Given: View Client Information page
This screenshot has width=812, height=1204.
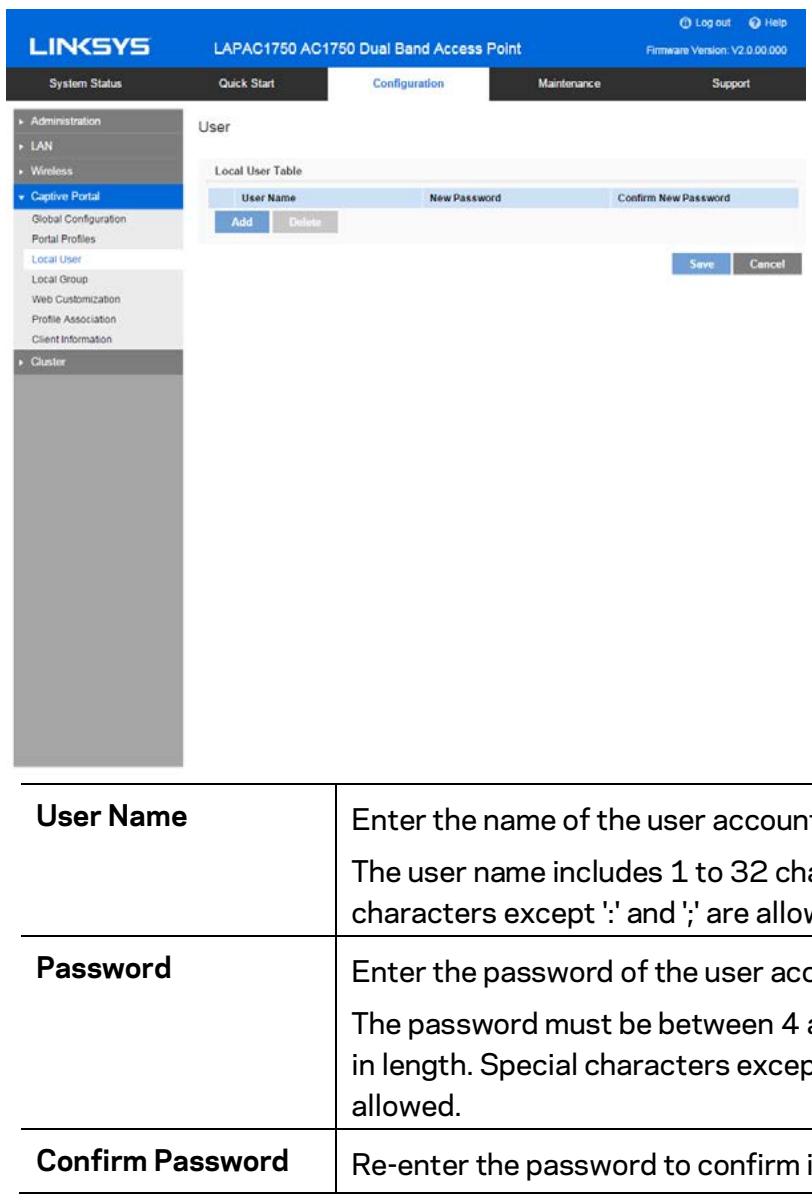Looking at the screenshot, I should 74,340.
